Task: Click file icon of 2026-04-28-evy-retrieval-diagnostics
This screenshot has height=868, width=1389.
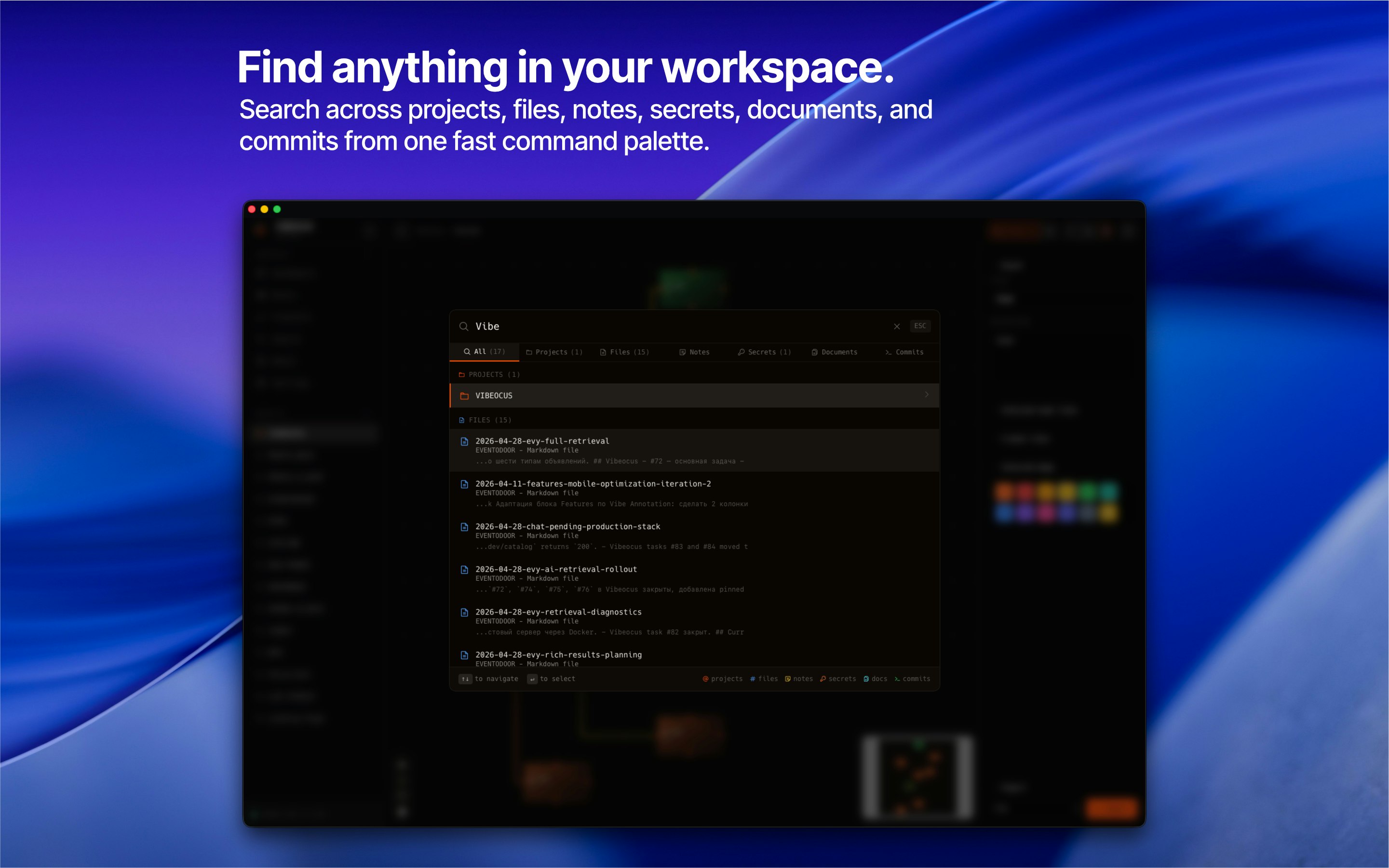Action: coord(465,613)
